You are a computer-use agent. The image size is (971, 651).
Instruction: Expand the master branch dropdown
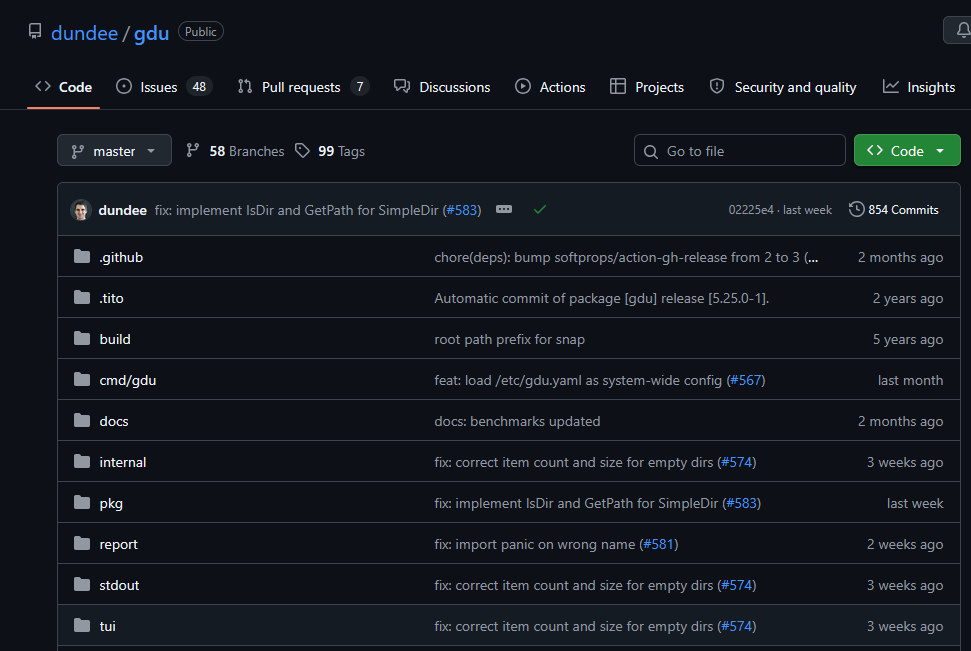(x=115, y=151)
